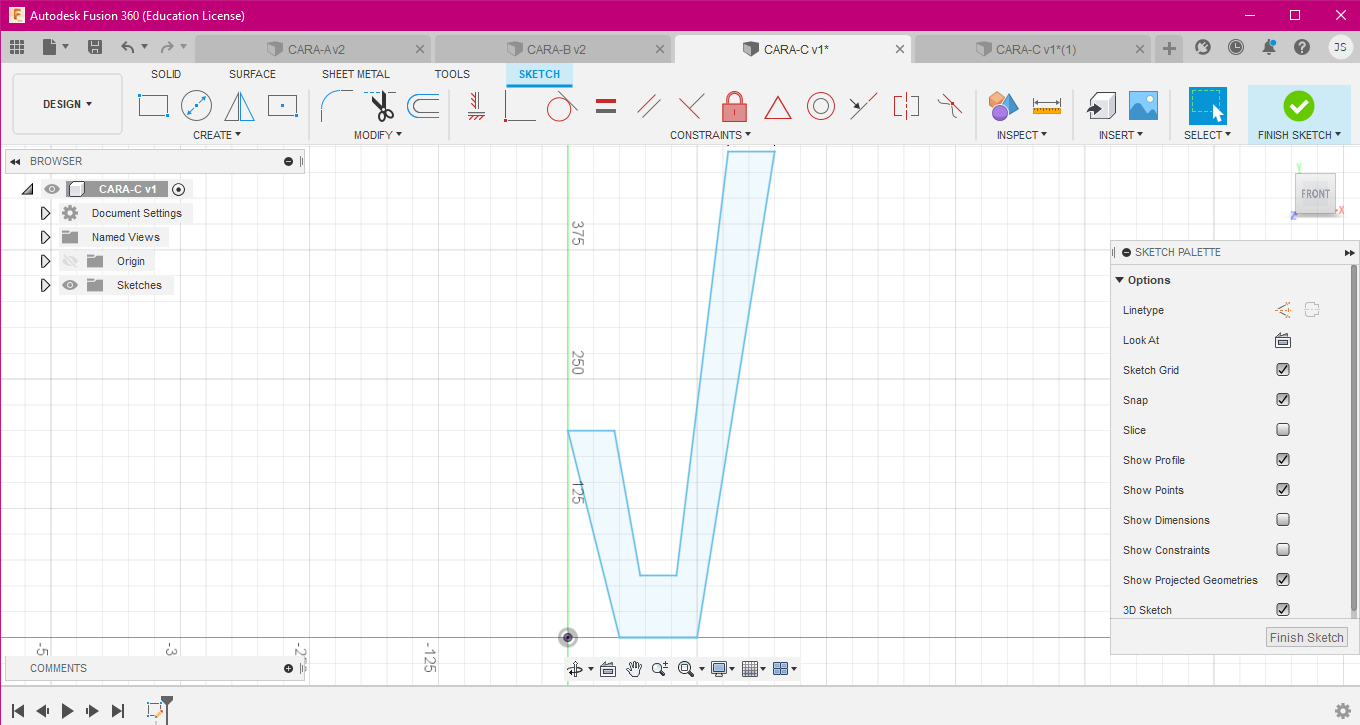The image size is (1360, 725).
Task: Hide the Sketches folder
Action: [x=70, y=285]
